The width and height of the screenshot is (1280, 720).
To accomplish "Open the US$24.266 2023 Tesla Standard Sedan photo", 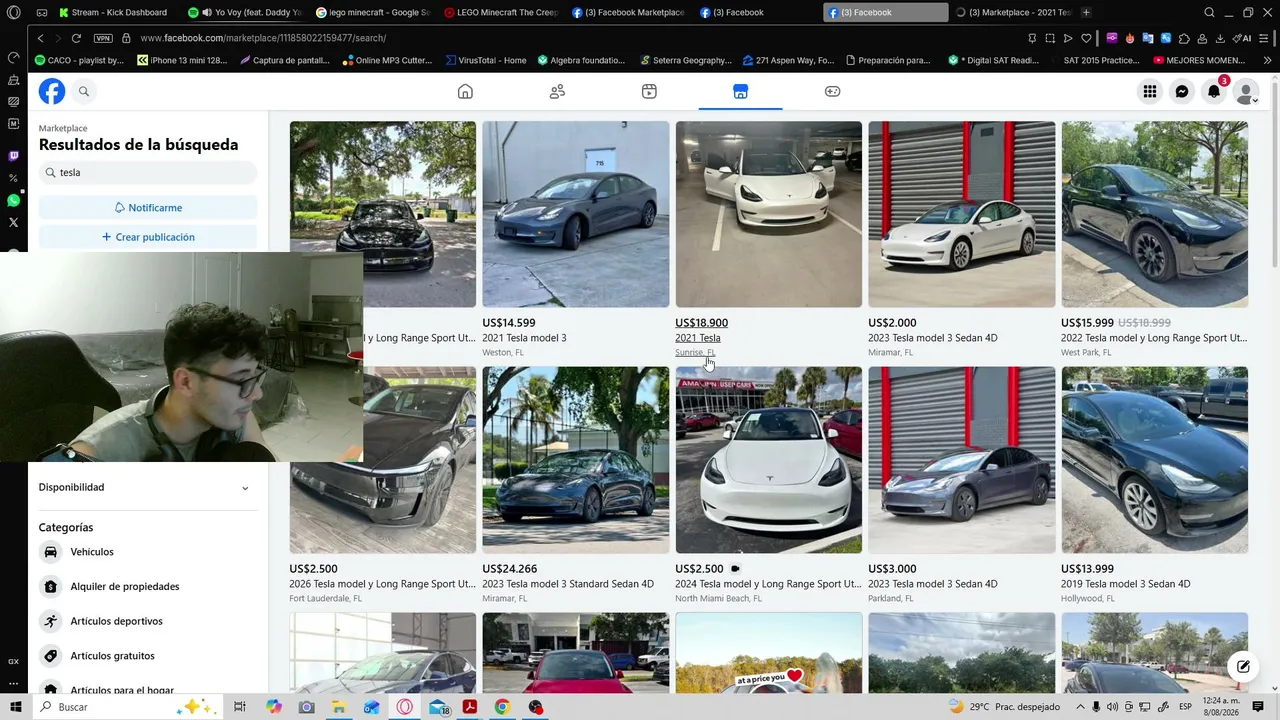I will 576,460.
